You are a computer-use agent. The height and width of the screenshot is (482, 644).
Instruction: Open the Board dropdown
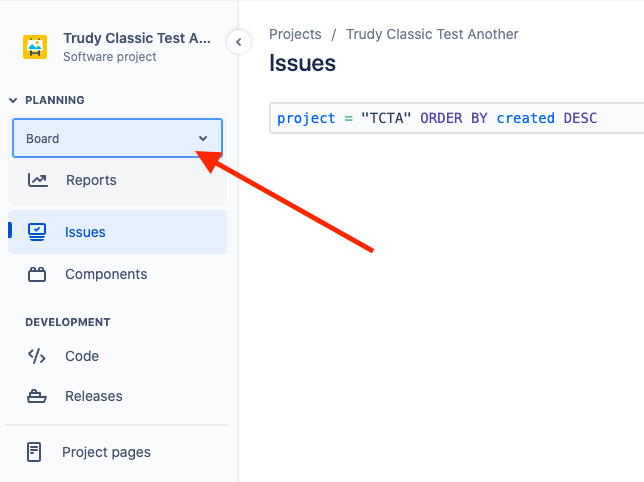[117, 138]
